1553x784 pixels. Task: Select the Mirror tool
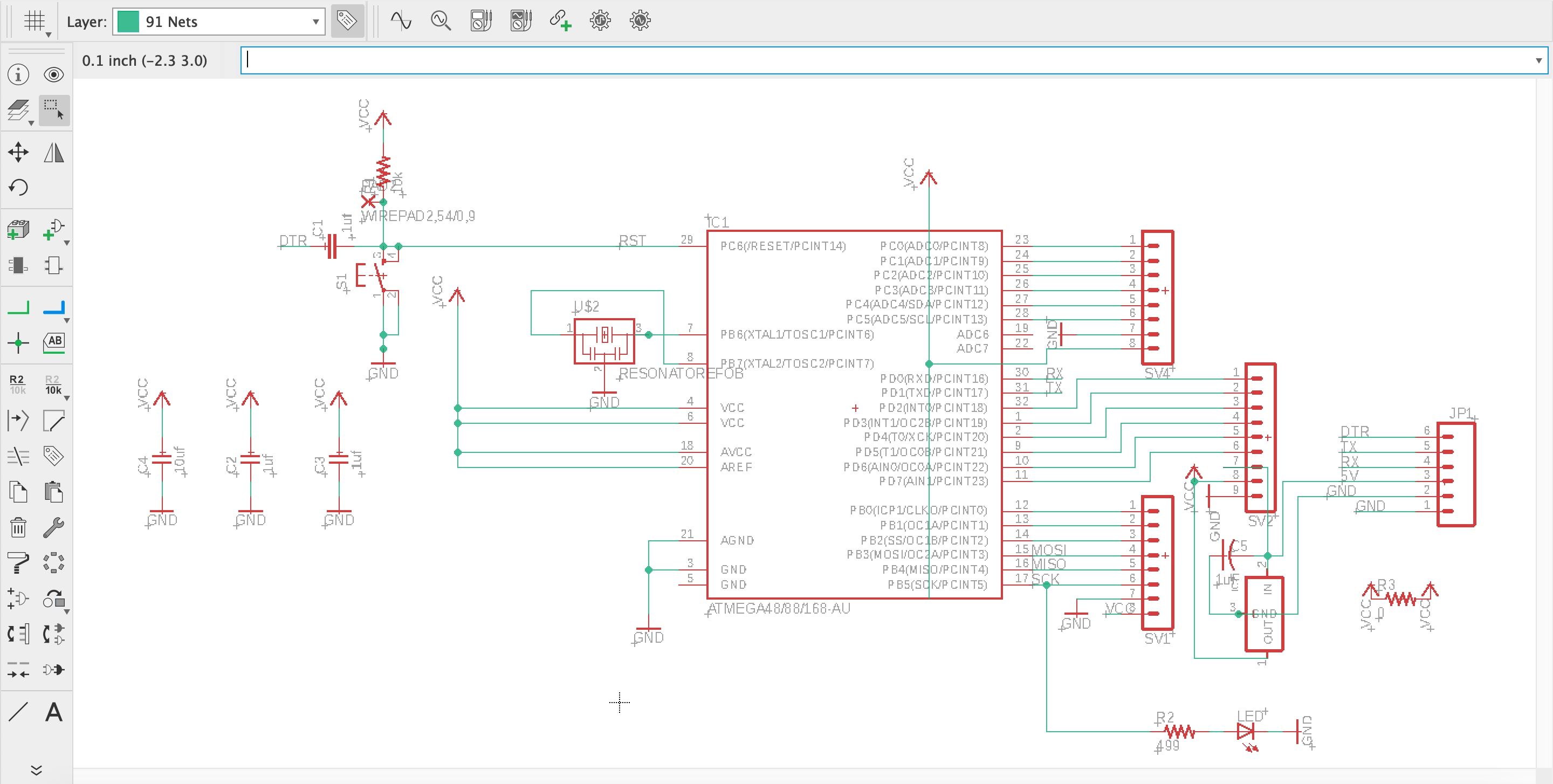pyautogui.click(x=54, y=152)
